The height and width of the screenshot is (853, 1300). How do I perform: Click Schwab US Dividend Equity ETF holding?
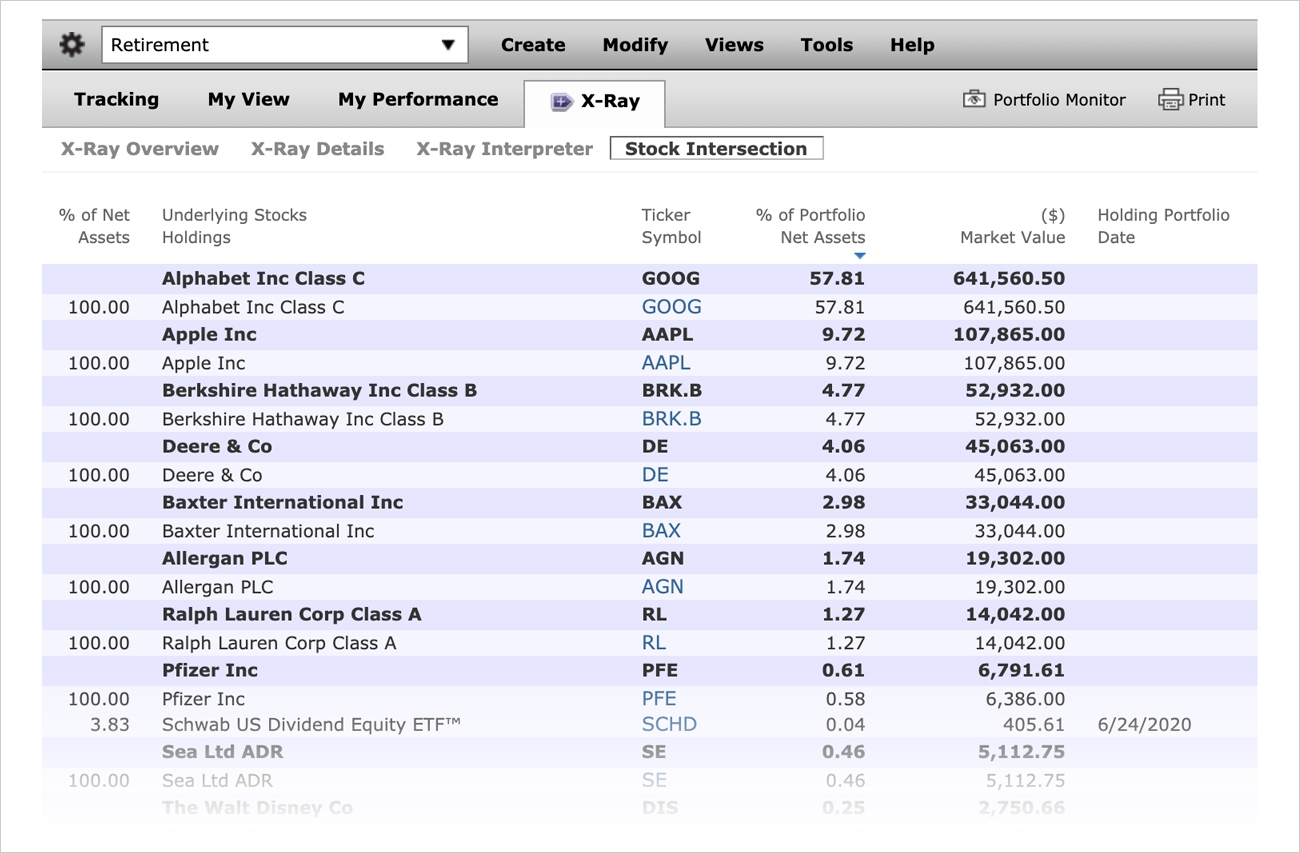tap(311, 725)
